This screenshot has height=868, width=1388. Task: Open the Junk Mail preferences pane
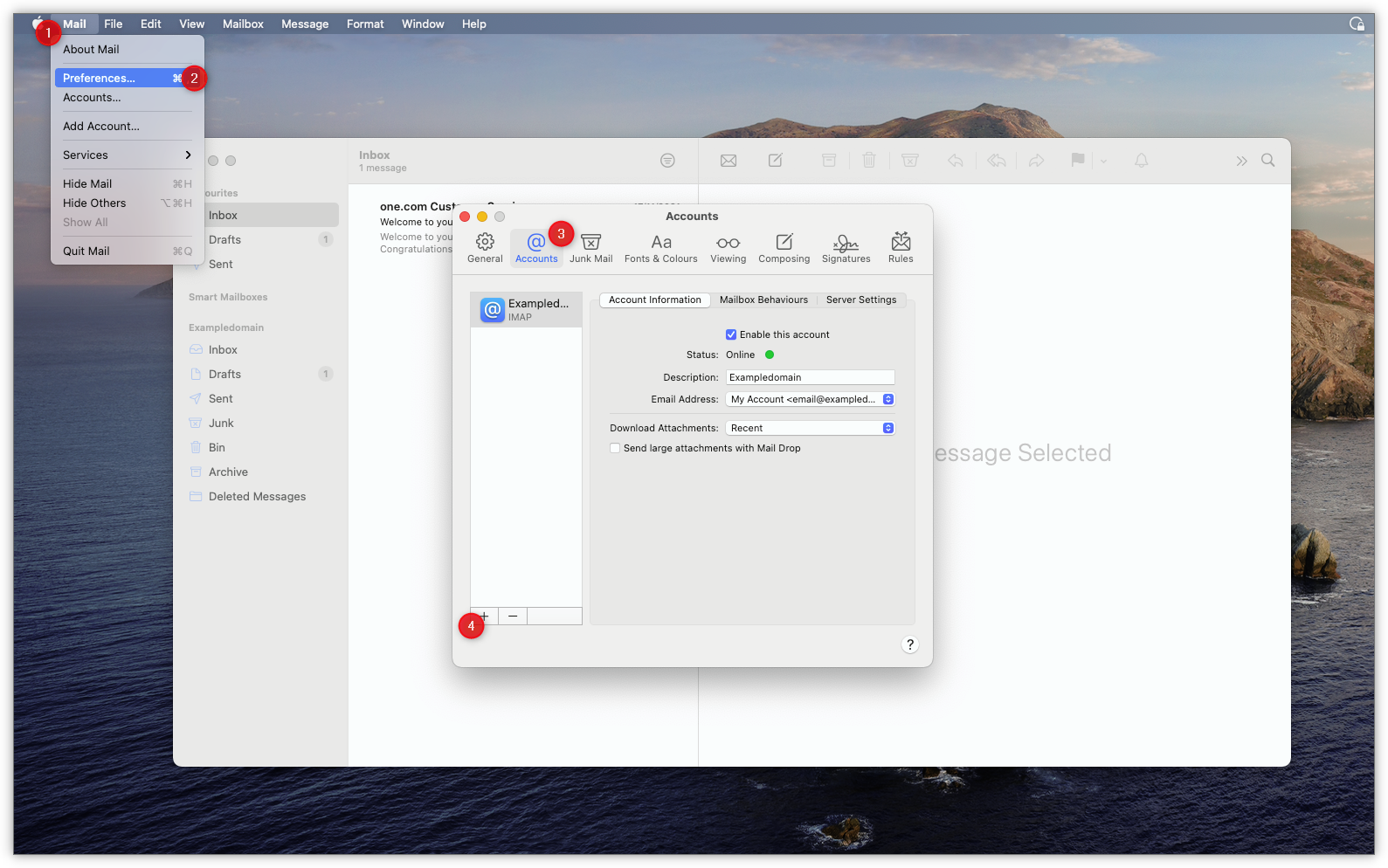pos(590,247)
